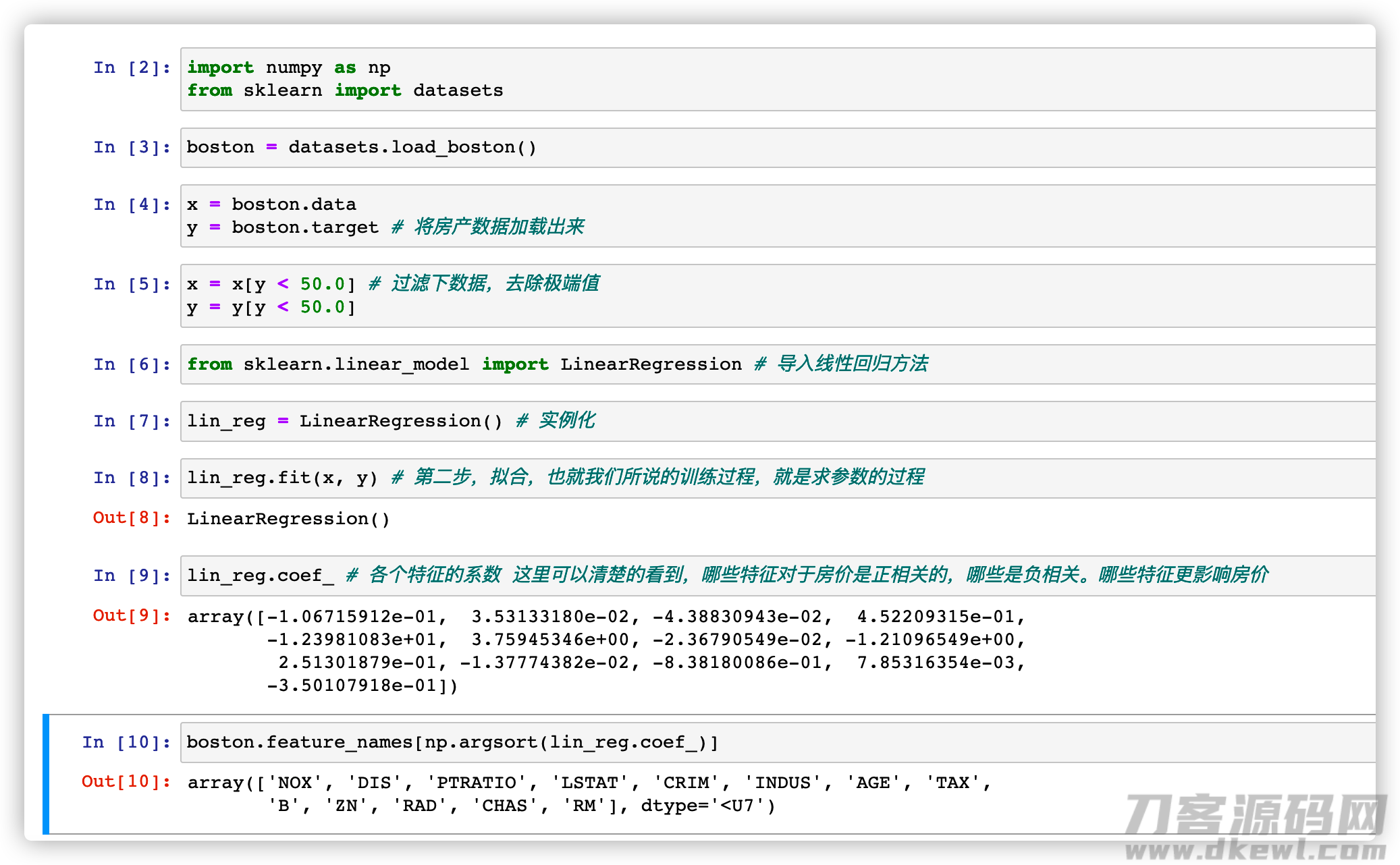Click the blue selected-cell indicator bar
The width and height of the screenshot is (1400, 865).
46,774
